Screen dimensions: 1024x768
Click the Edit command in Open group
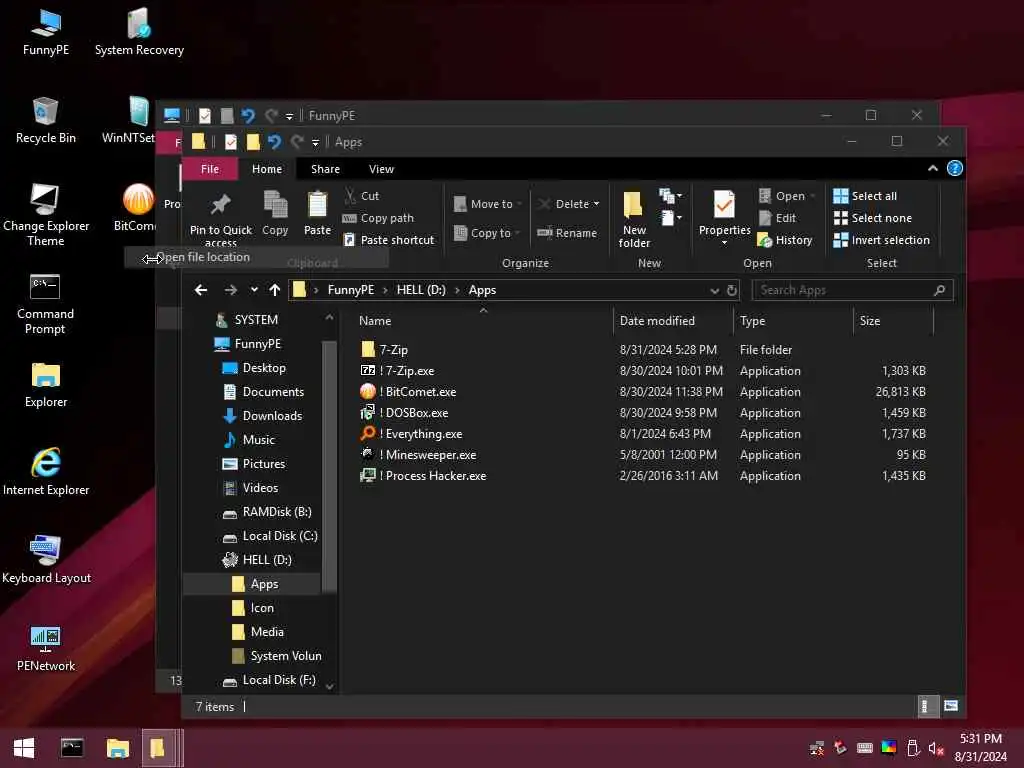[x=777, y=218]
